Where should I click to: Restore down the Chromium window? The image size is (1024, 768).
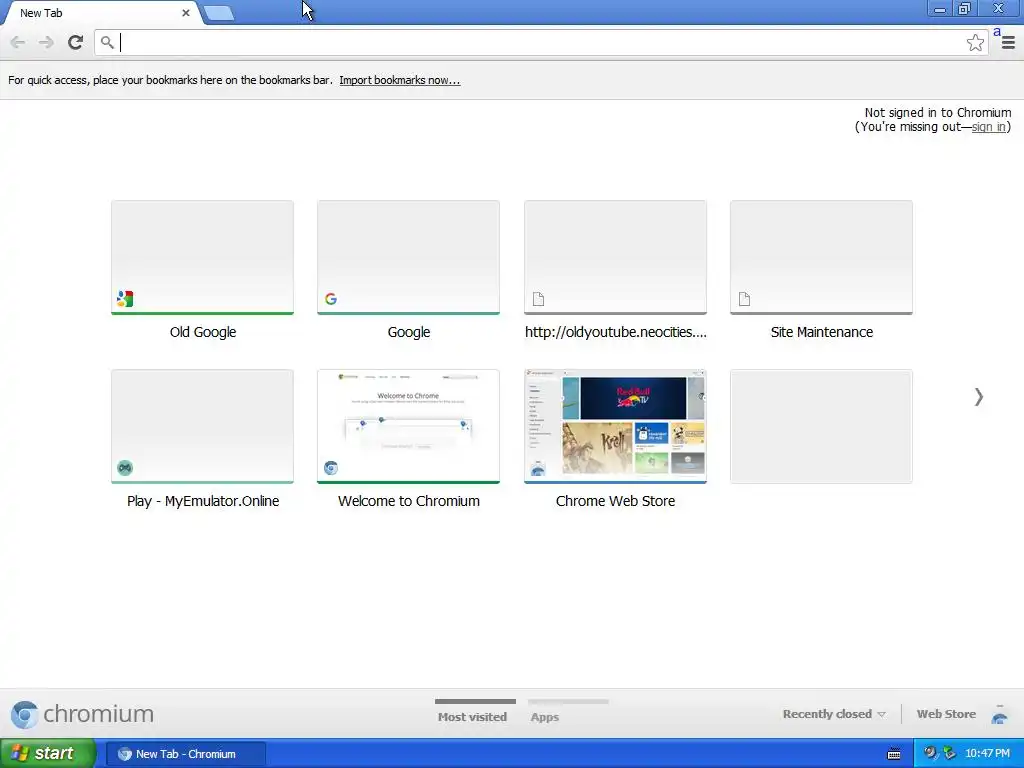(965, 8)
